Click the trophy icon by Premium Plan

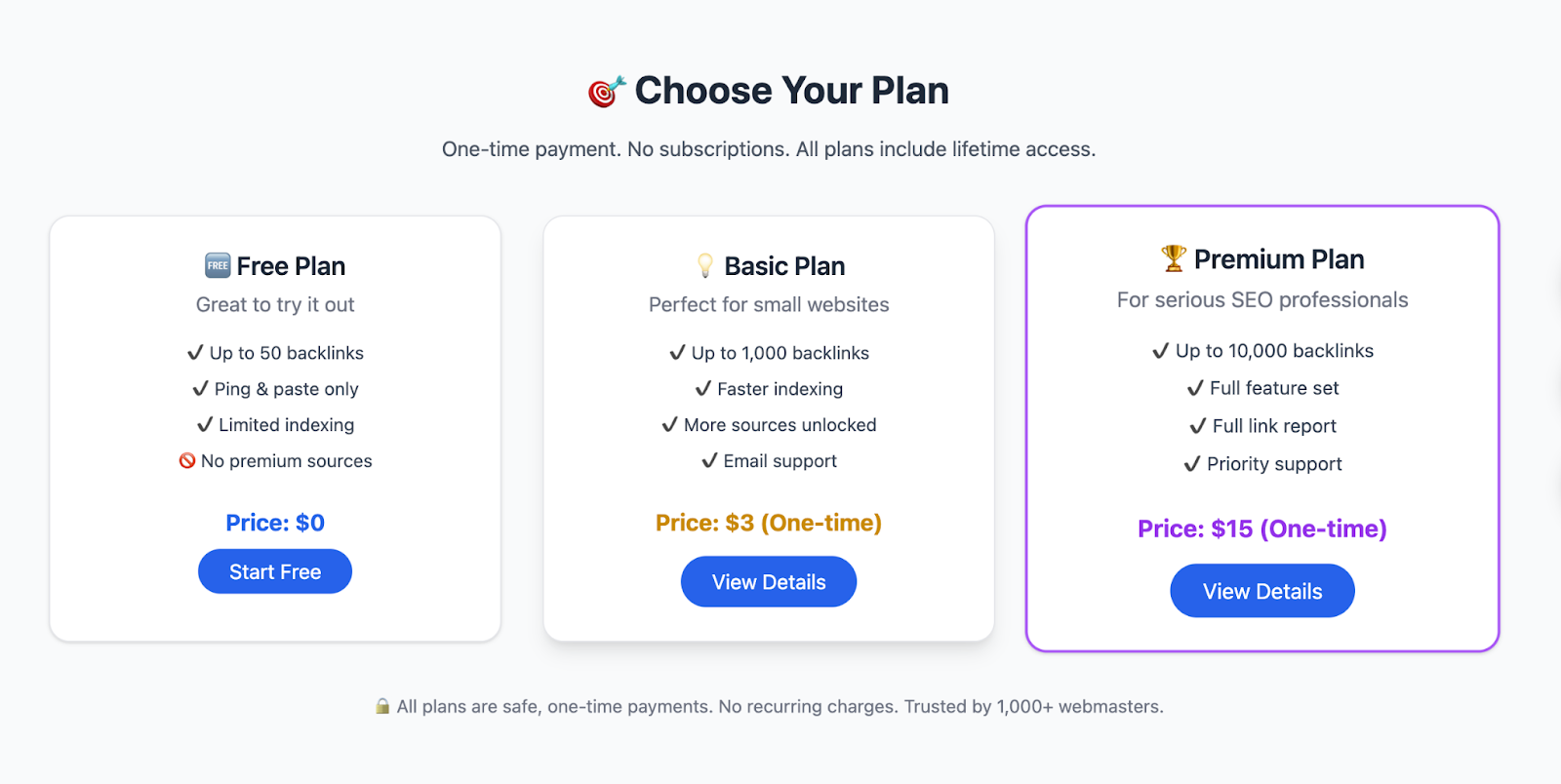pos(1174,258)
